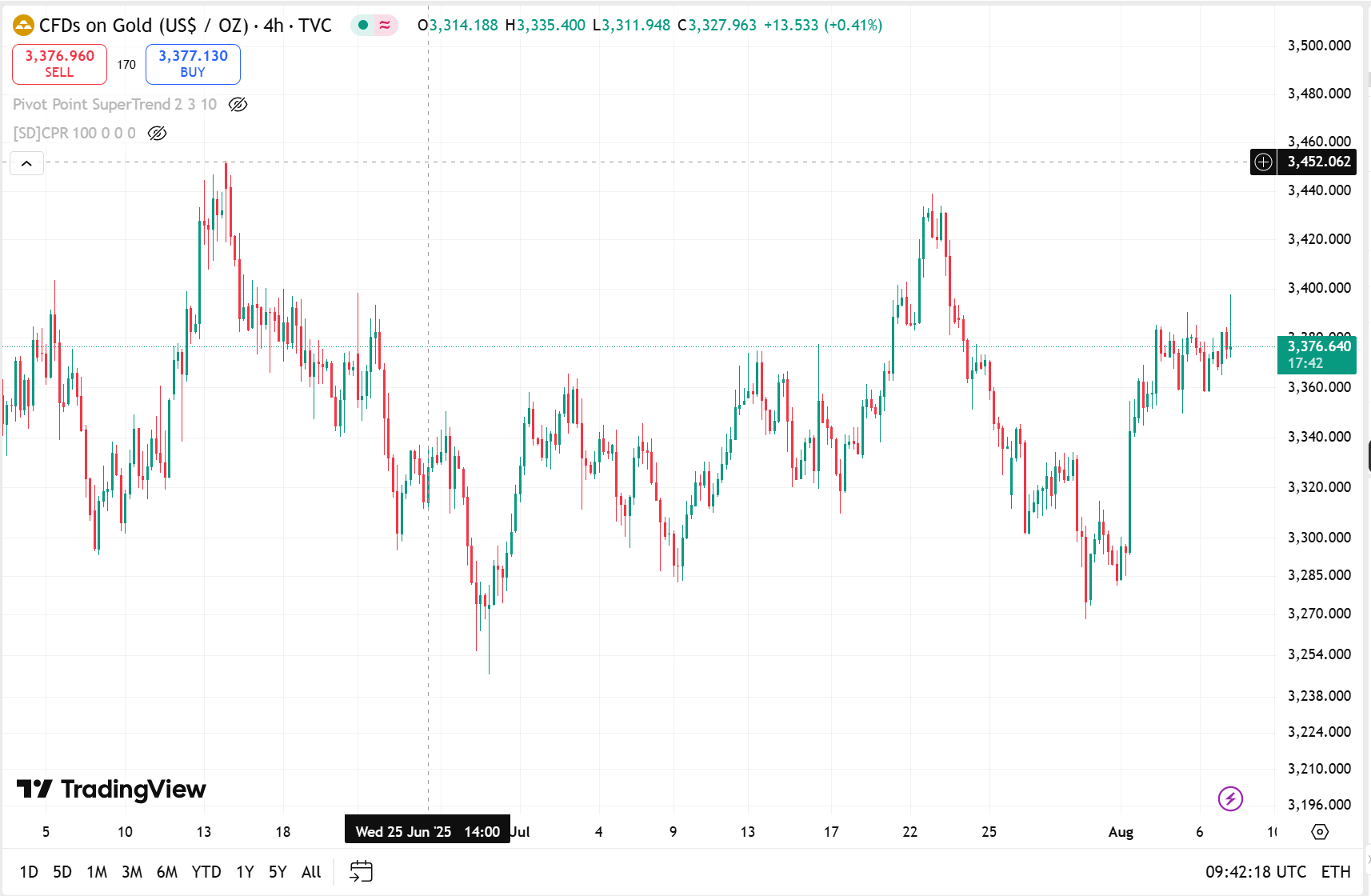1371x896 pixels.
Task: Select the All time range
Action: (x=311, y=872)
